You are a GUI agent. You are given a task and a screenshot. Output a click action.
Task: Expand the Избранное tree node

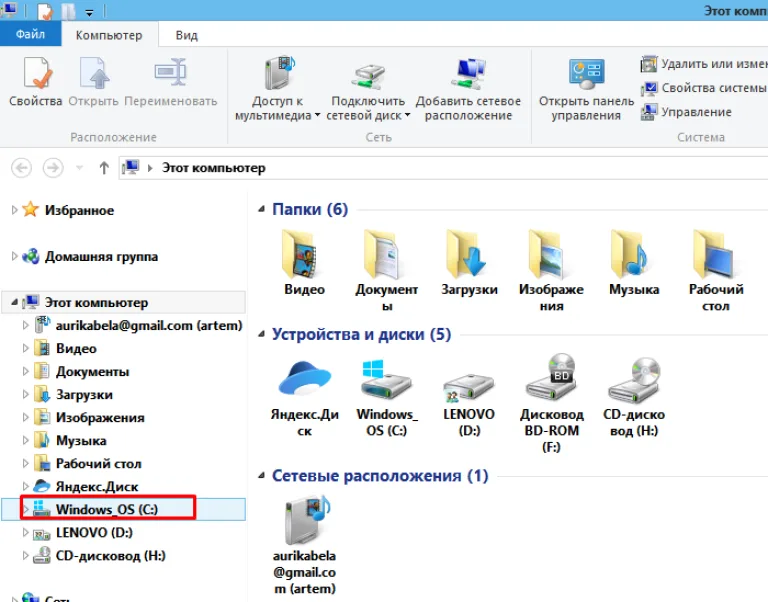14,210
